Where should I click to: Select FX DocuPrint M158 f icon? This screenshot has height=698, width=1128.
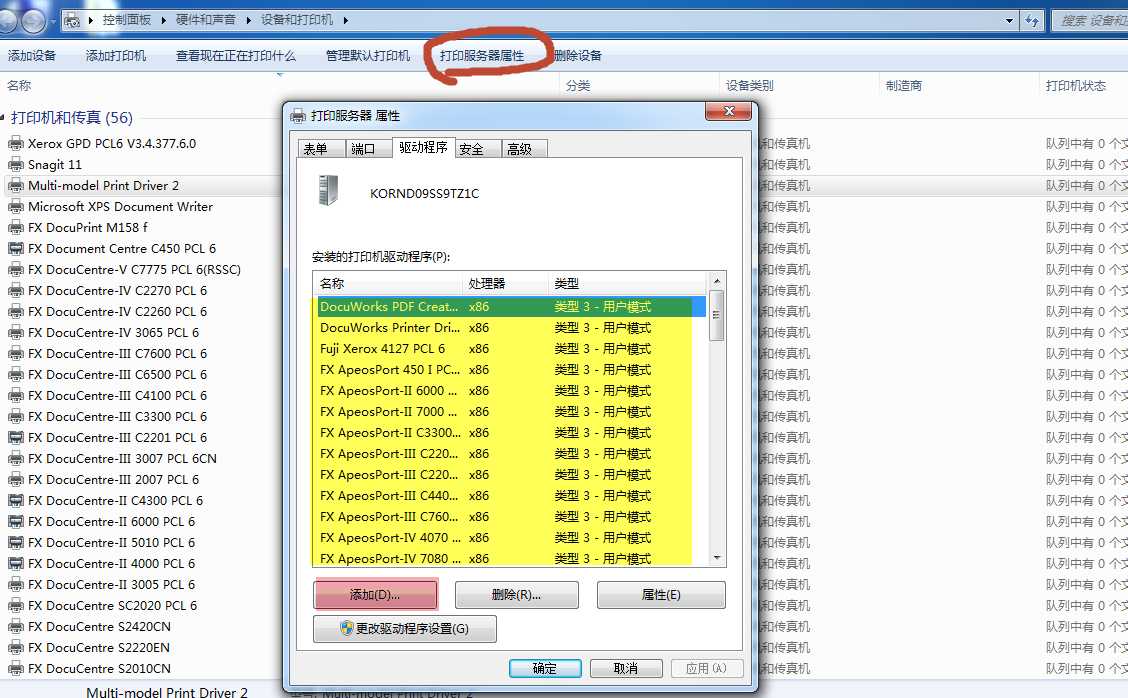[x=15, y=227]
